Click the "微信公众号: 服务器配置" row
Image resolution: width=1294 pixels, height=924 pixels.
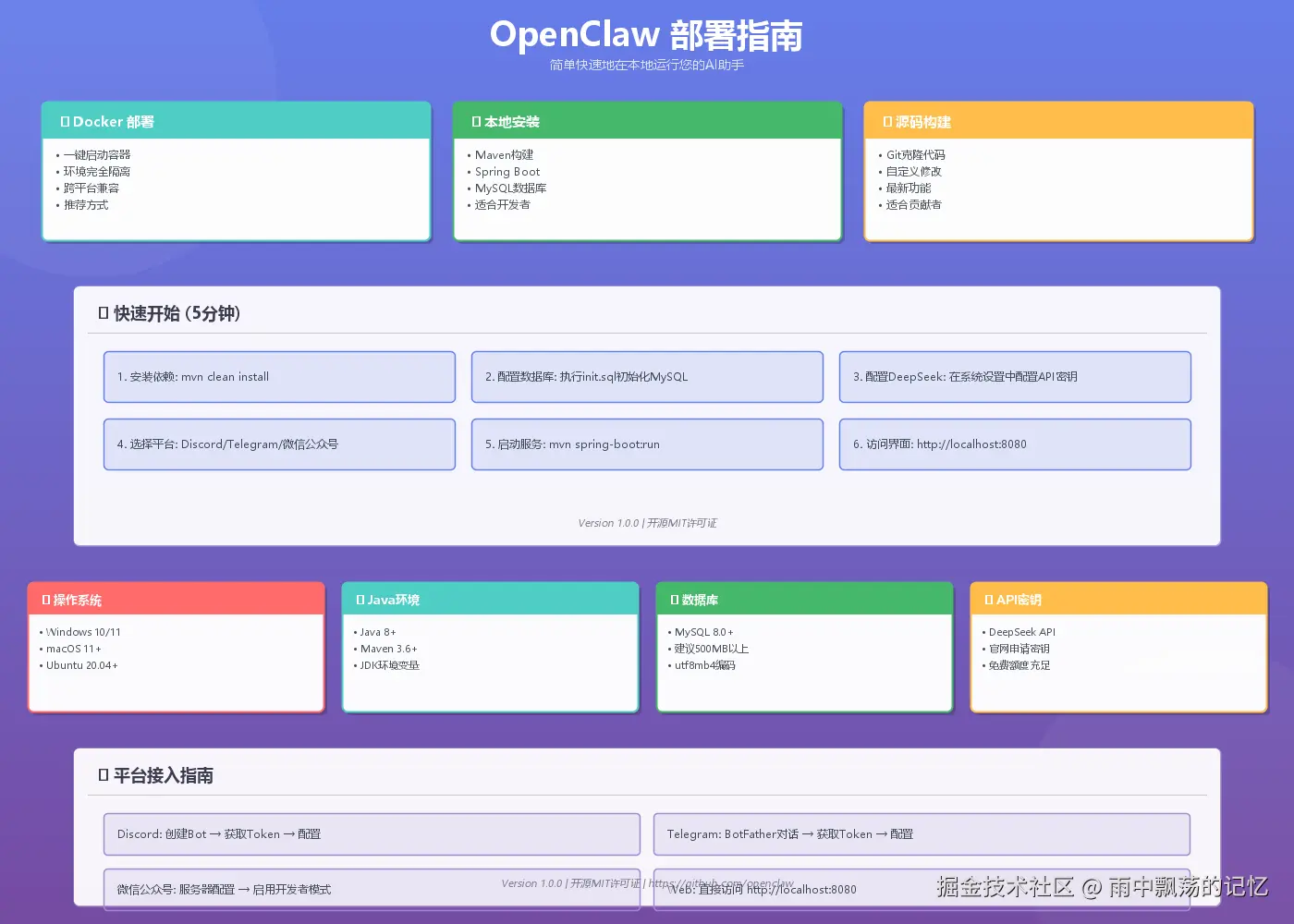point(372,890)
